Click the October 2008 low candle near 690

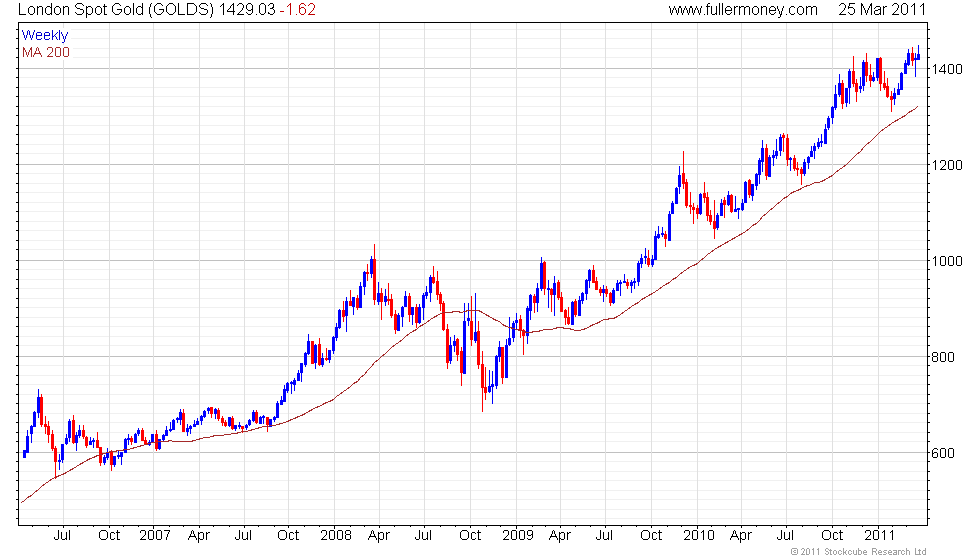pyautogui.click(x=482, y=381)
